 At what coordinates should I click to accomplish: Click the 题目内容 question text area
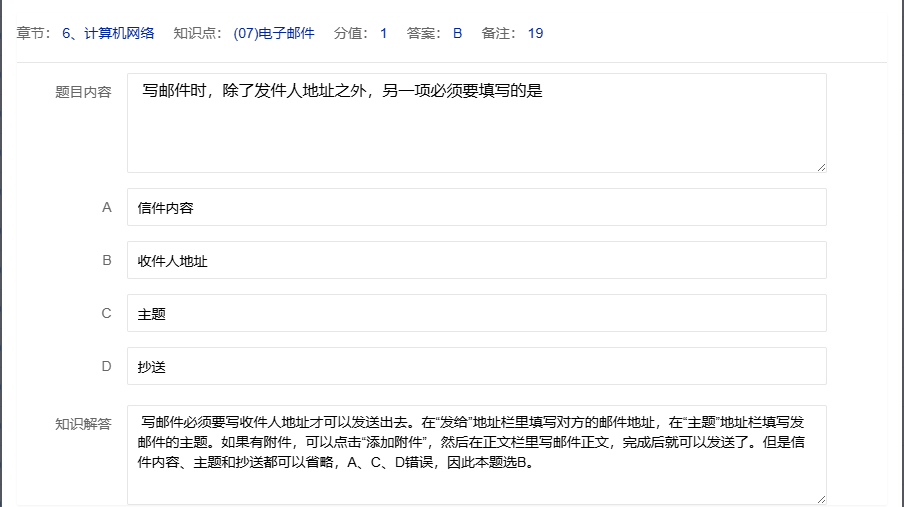point(476,122)
